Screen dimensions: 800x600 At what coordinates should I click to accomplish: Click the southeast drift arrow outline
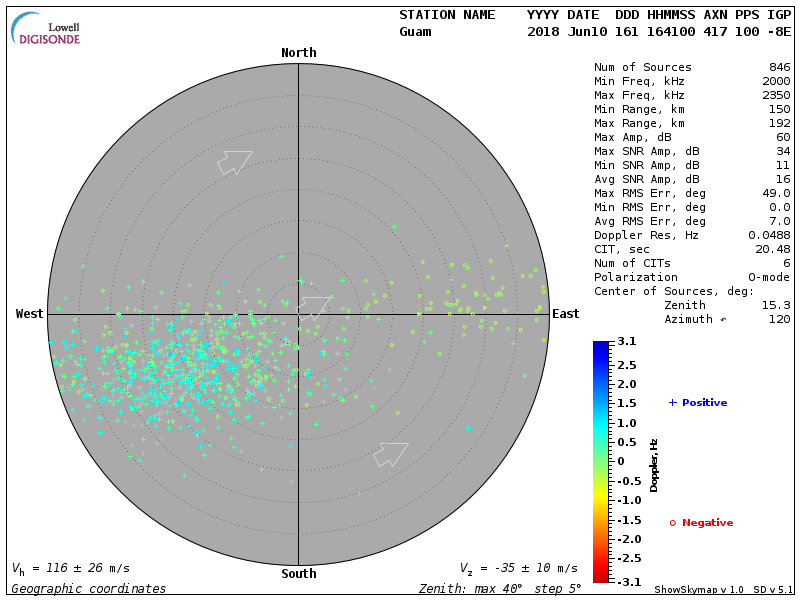(390, 454)
